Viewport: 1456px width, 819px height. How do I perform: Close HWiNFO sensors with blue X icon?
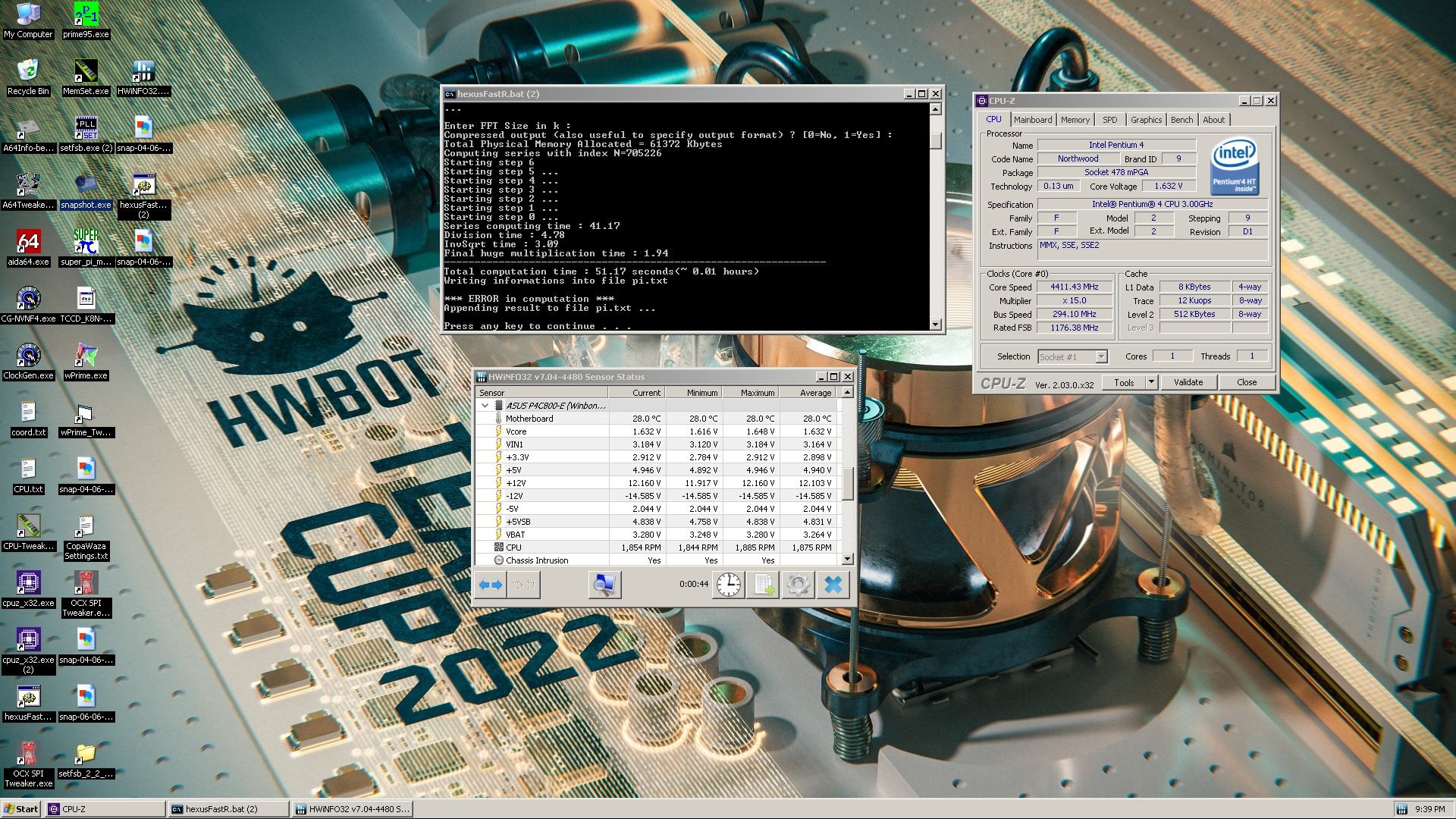point(833,585)
